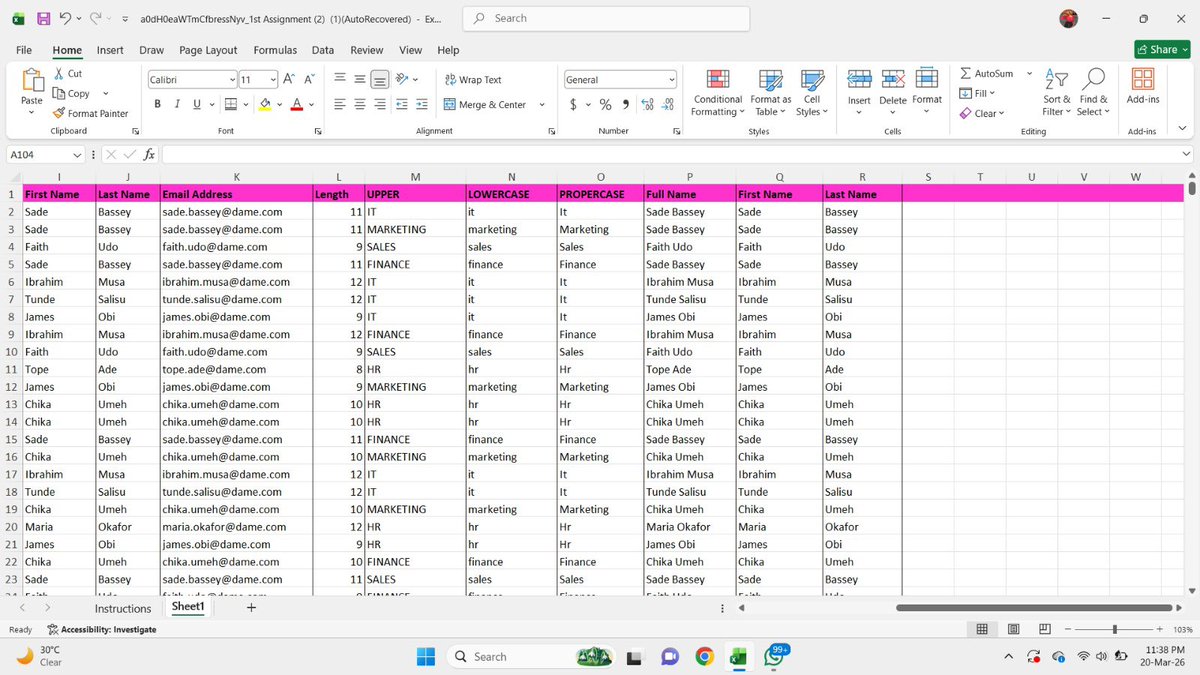Open the Add-ins button
The height and width of the screenshot is (675, 1200).
pos(1143,87)
